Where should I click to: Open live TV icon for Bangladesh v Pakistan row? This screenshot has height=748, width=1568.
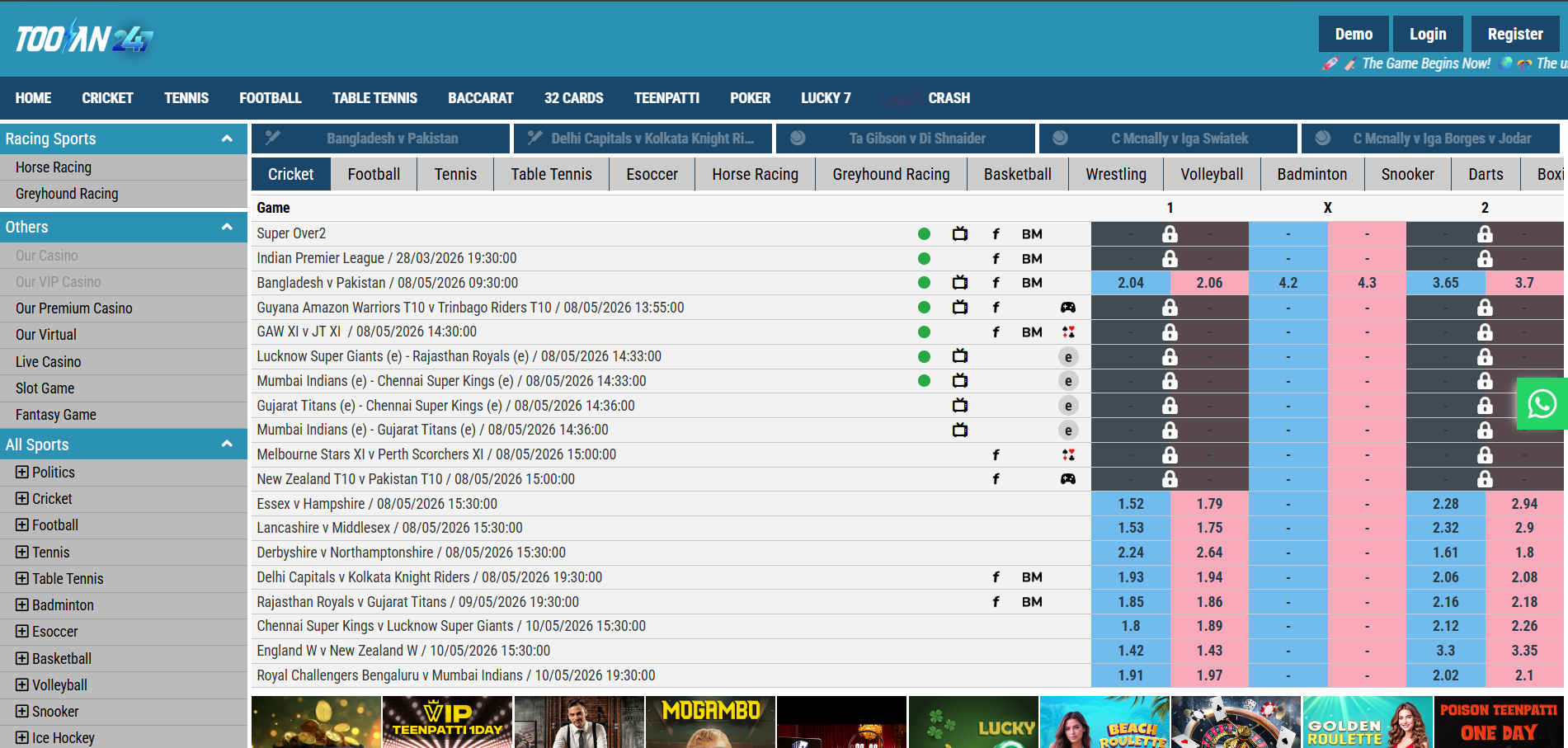pyautogui.click(x=960, y=282)
